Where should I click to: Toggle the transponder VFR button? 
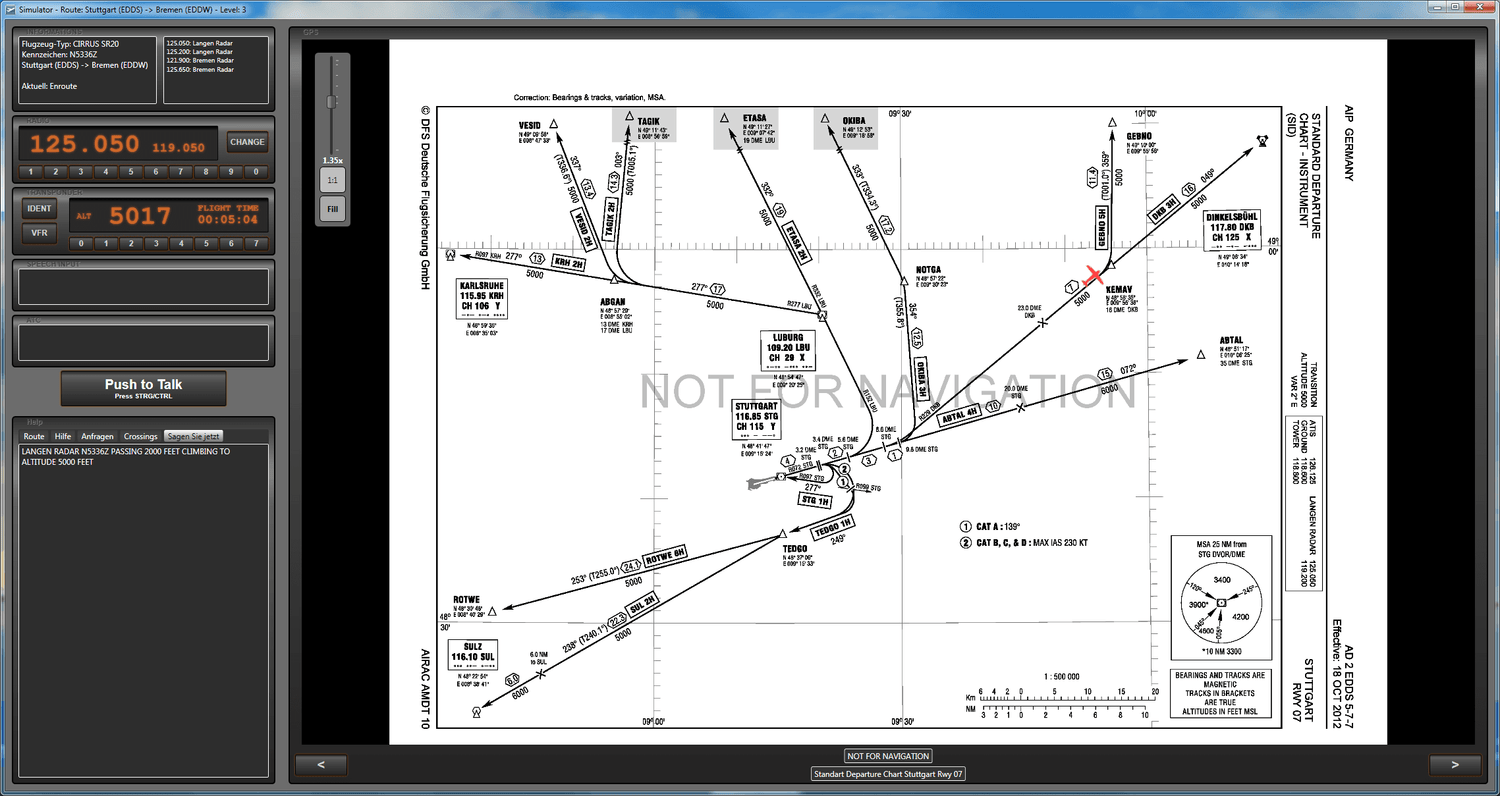click(x=39, y=232)
